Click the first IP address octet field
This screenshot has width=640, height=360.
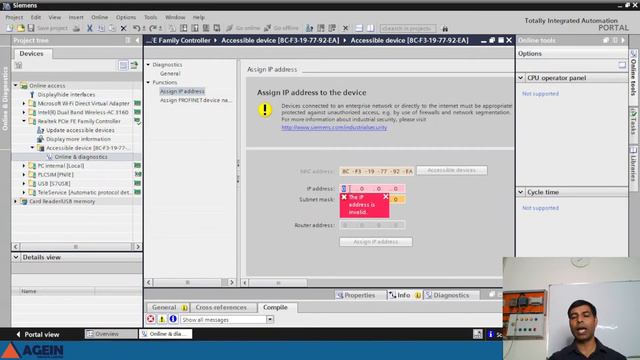coord(344,189)
